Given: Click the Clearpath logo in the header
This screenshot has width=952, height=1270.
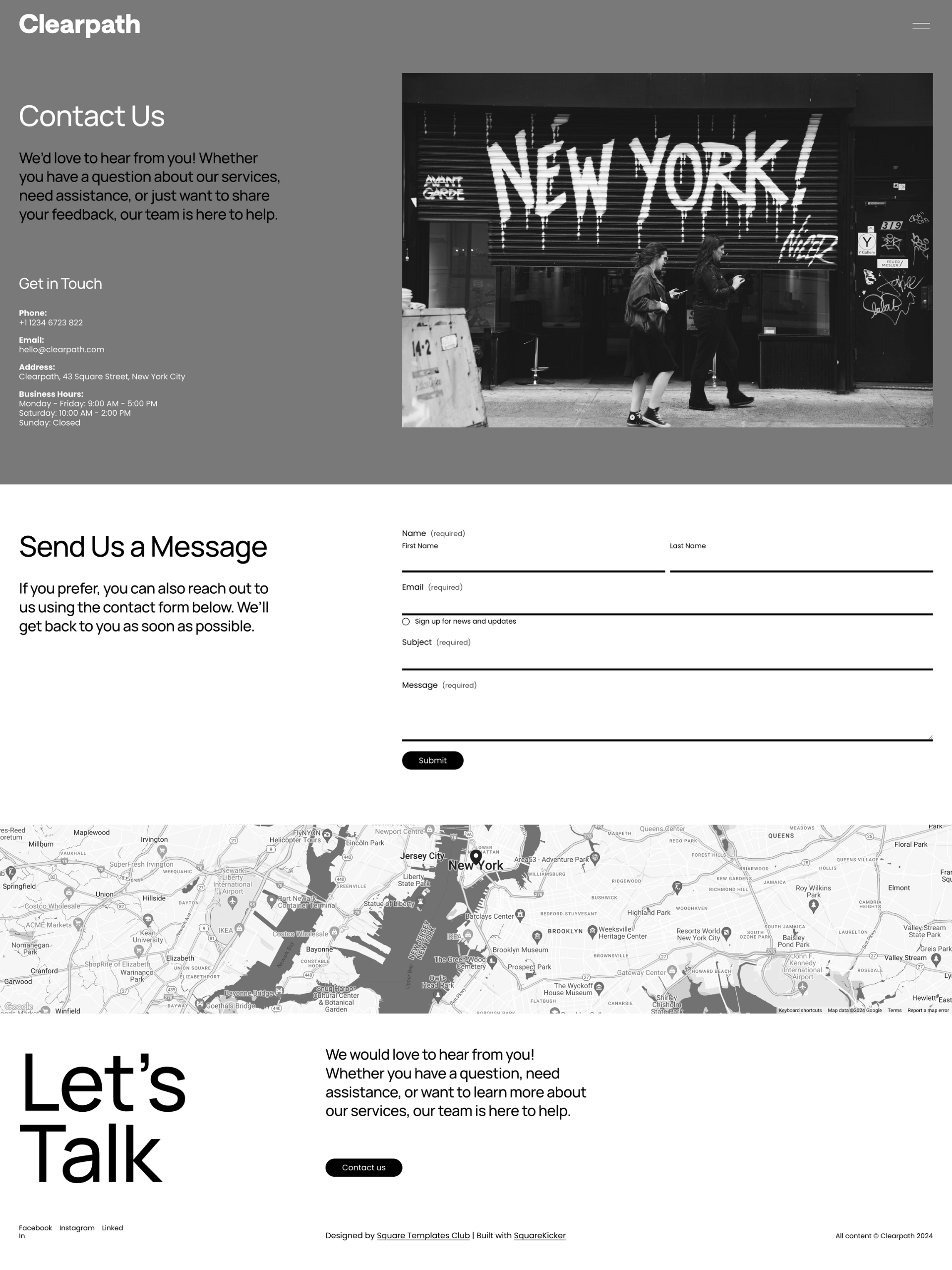Looking at the screenshot, I should click(79, 25).
